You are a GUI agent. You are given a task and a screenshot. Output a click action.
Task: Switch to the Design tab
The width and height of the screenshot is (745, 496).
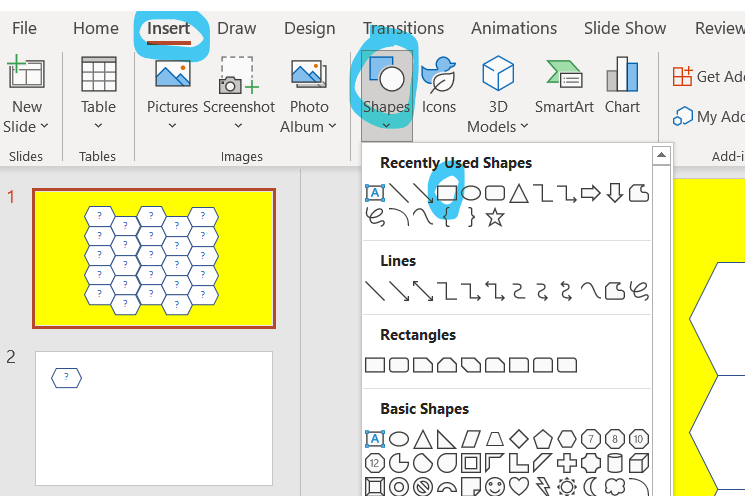309,28
